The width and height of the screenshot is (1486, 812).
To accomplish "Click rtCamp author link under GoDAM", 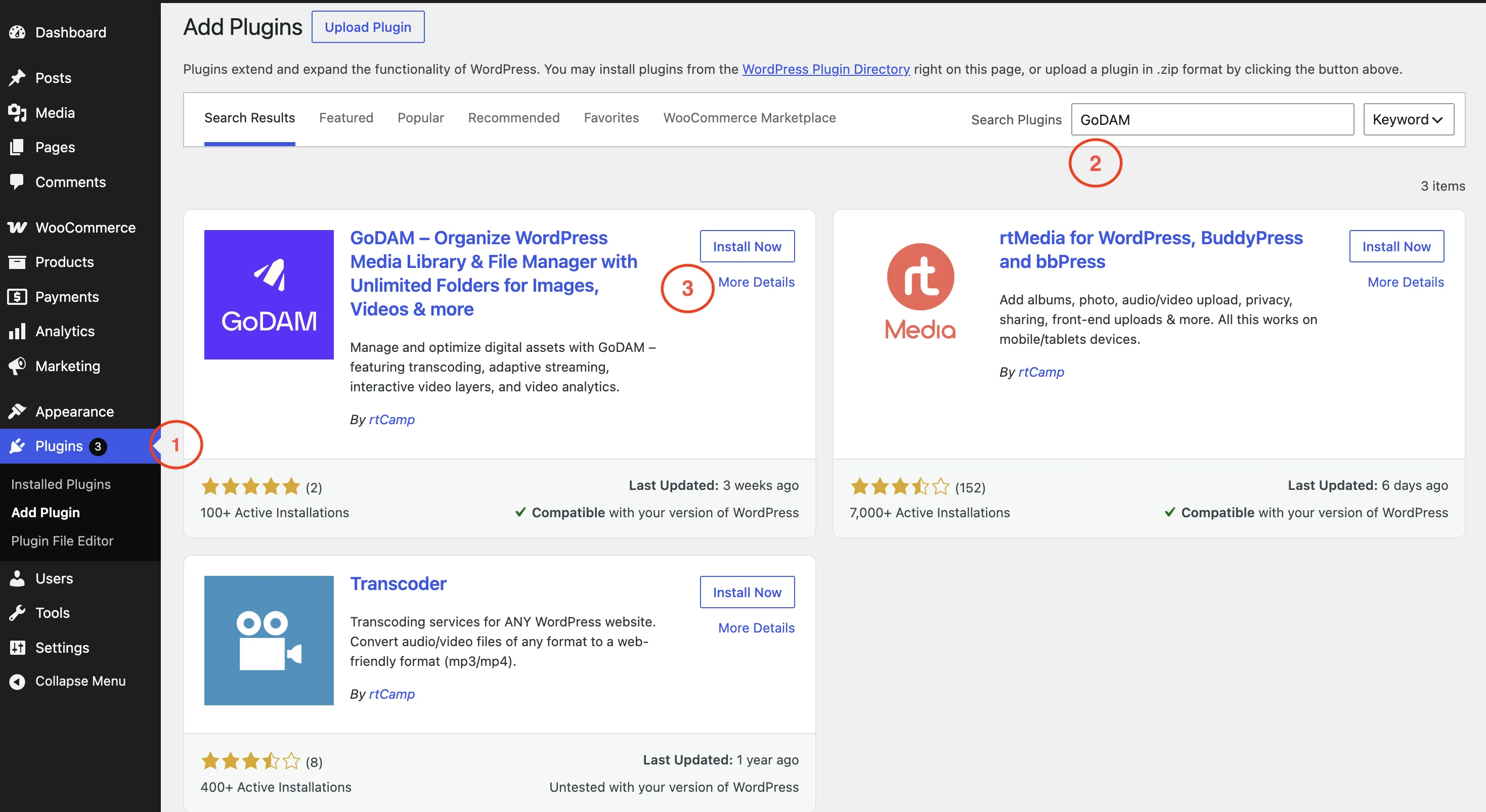I will tap(391, 419).
